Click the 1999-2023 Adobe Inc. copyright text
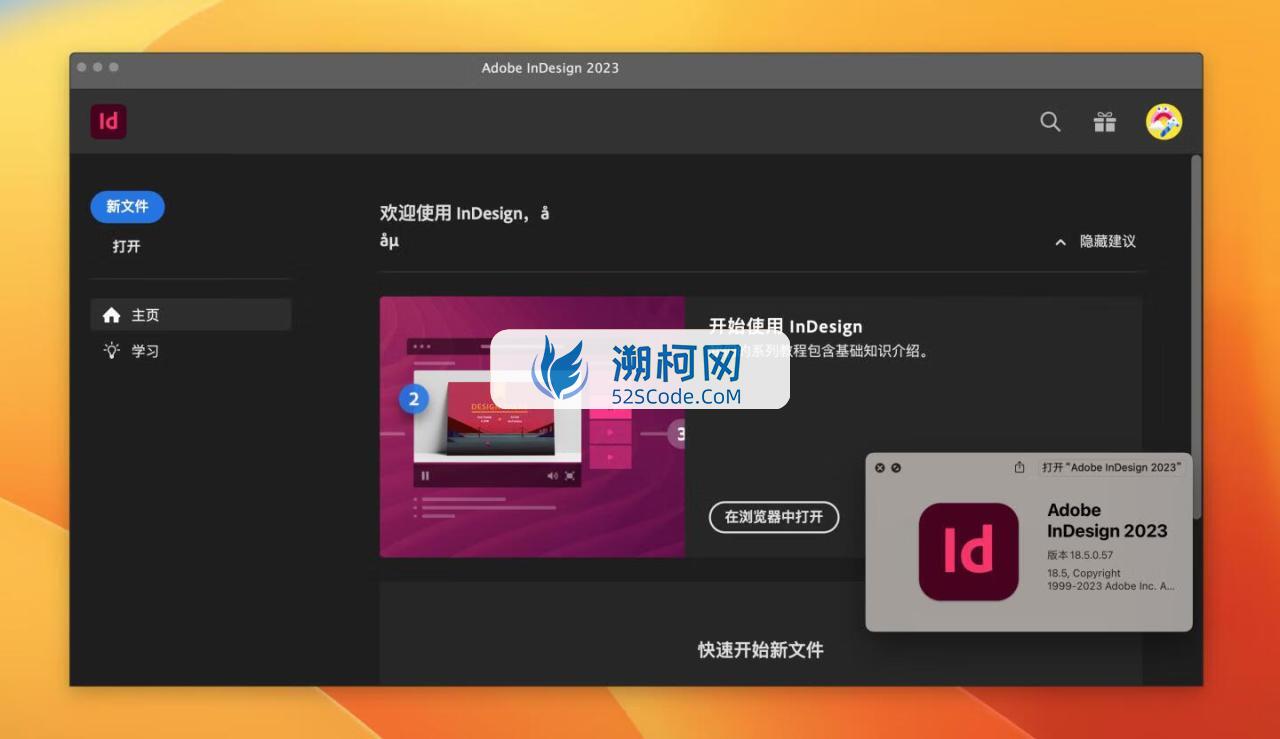 [x=1111, y=586]
